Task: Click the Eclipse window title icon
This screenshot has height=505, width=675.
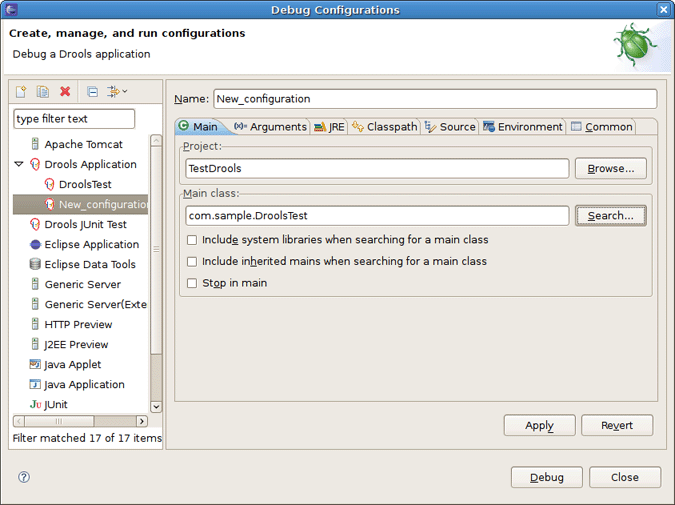Action: point(10,9)
